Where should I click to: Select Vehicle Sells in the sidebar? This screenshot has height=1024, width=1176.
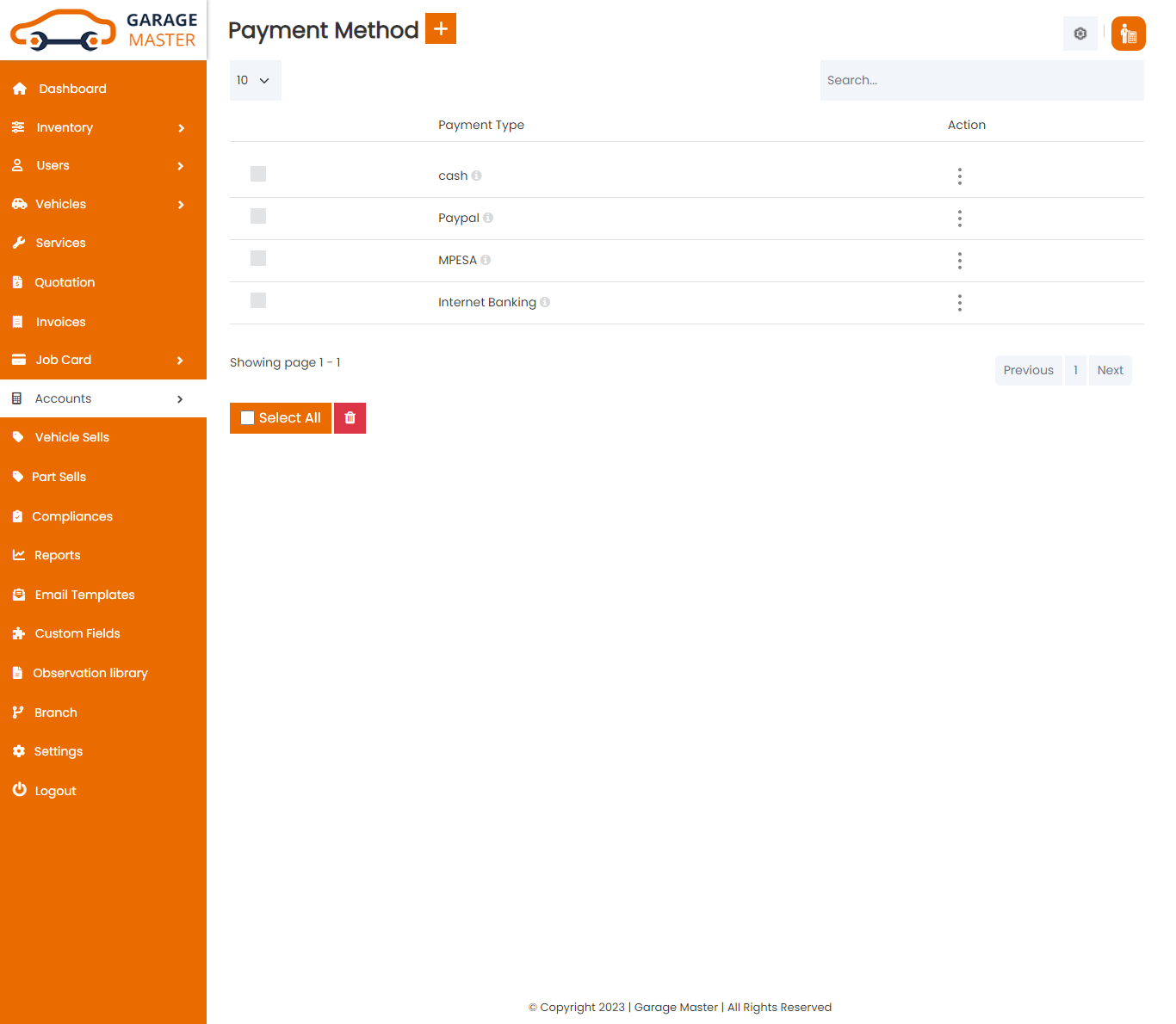tap(71, 437)
